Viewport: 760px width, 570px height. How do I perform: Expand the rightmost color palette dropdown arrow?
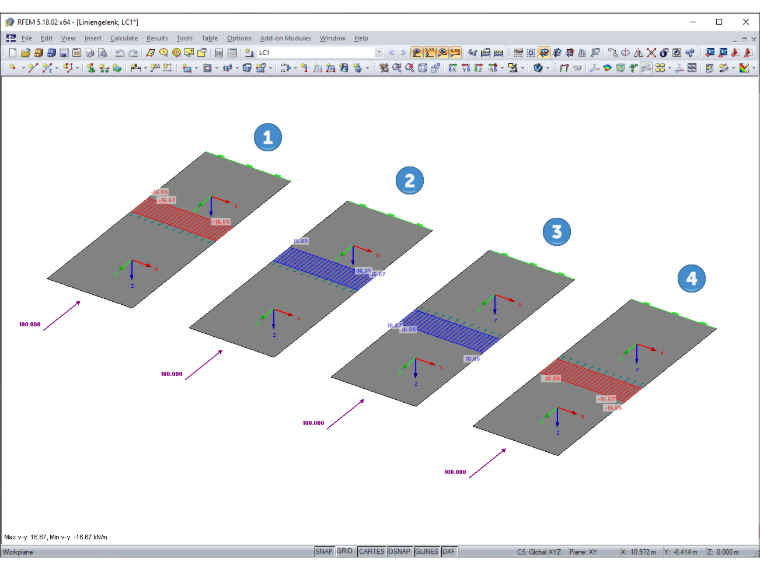(x=753, y=68)
